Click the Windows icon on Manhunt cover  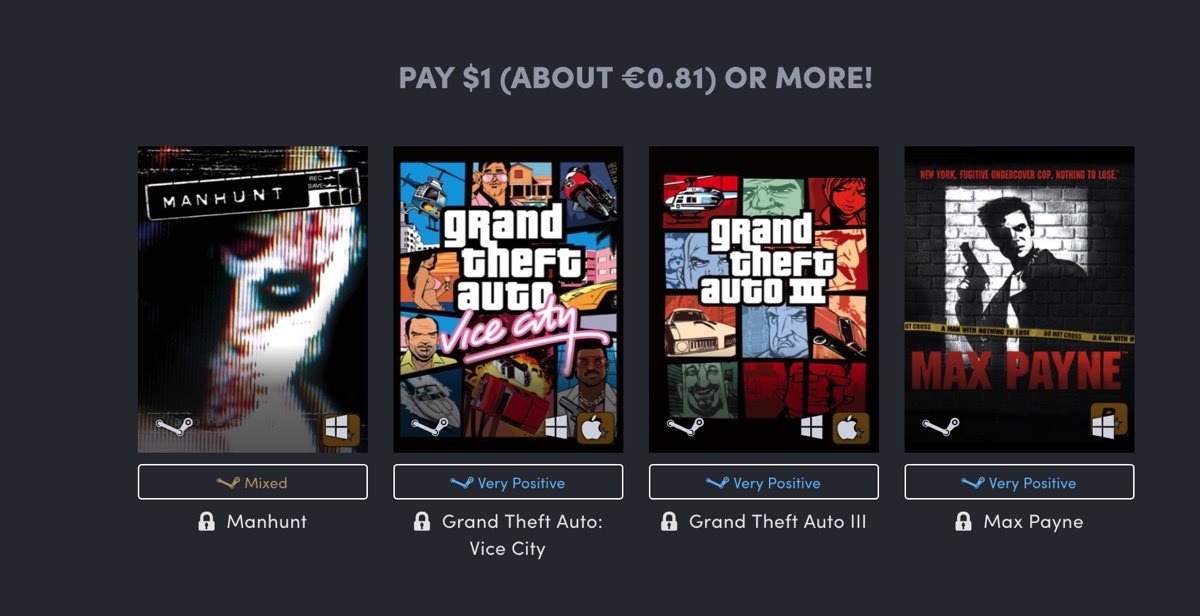(x=341, y=430)
